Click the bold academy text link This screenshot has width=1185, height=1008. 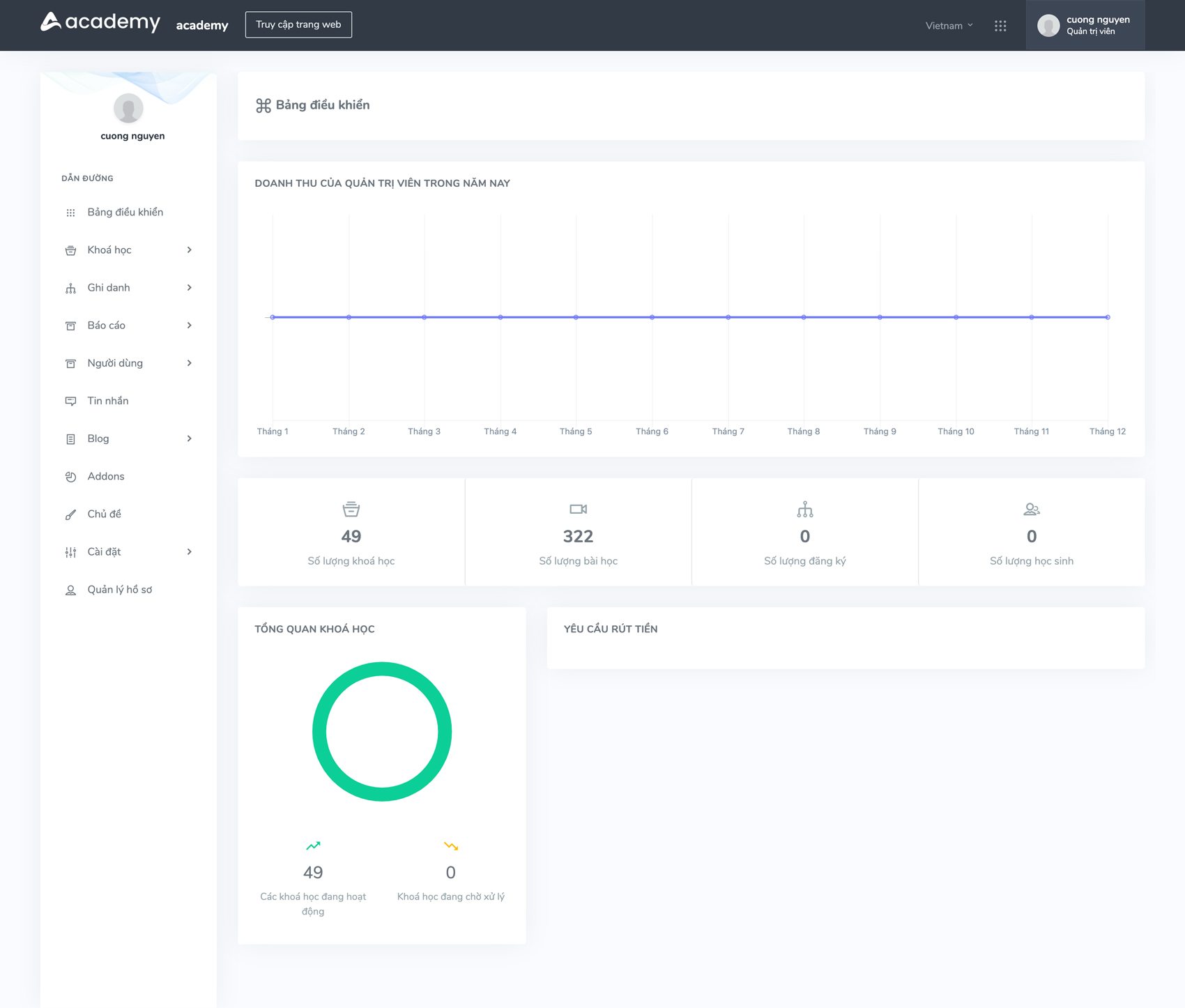pos(202,25)
